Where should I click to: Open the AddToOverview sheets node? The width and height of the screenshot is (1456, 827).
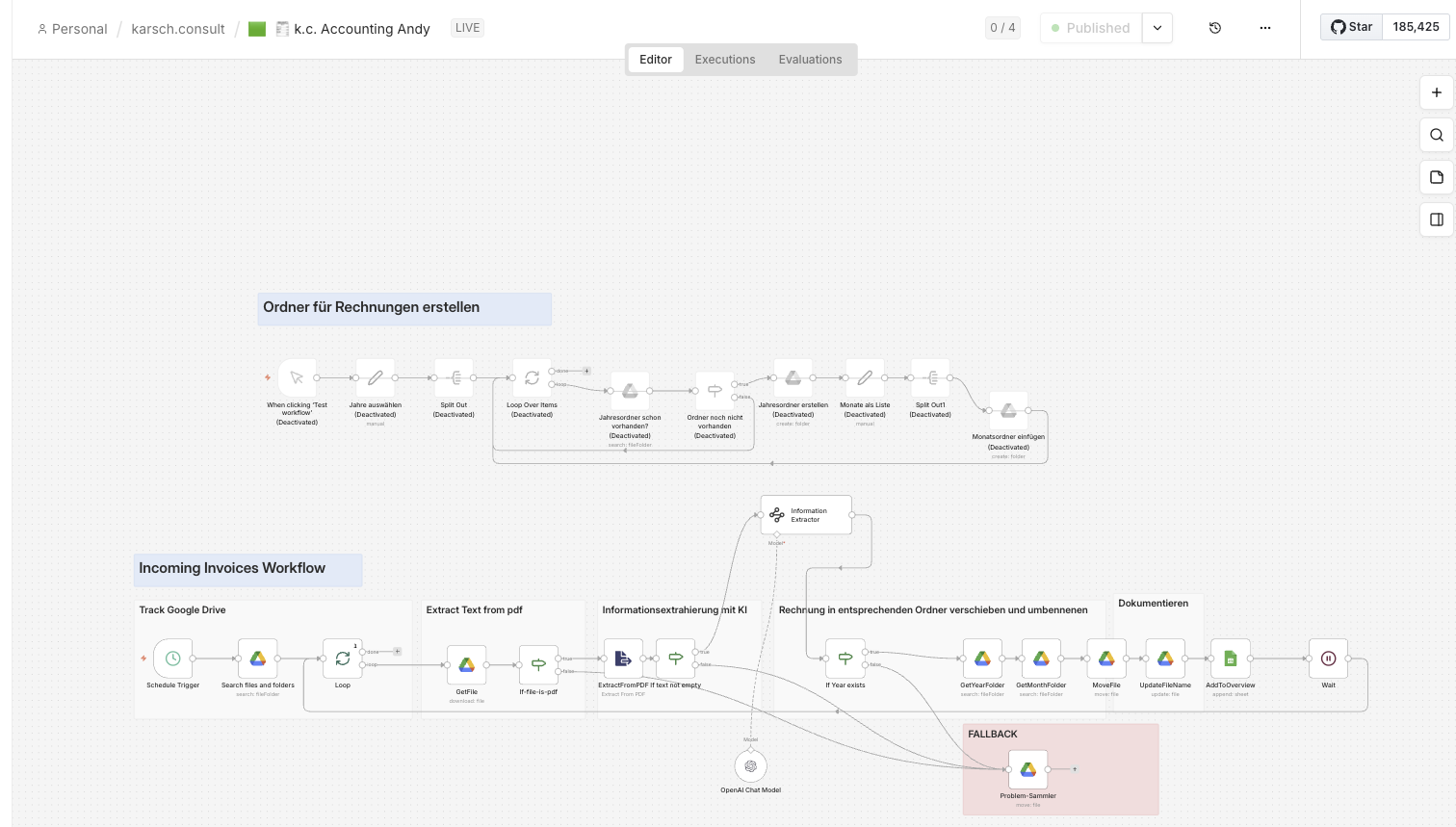(x=1231, y=659)
